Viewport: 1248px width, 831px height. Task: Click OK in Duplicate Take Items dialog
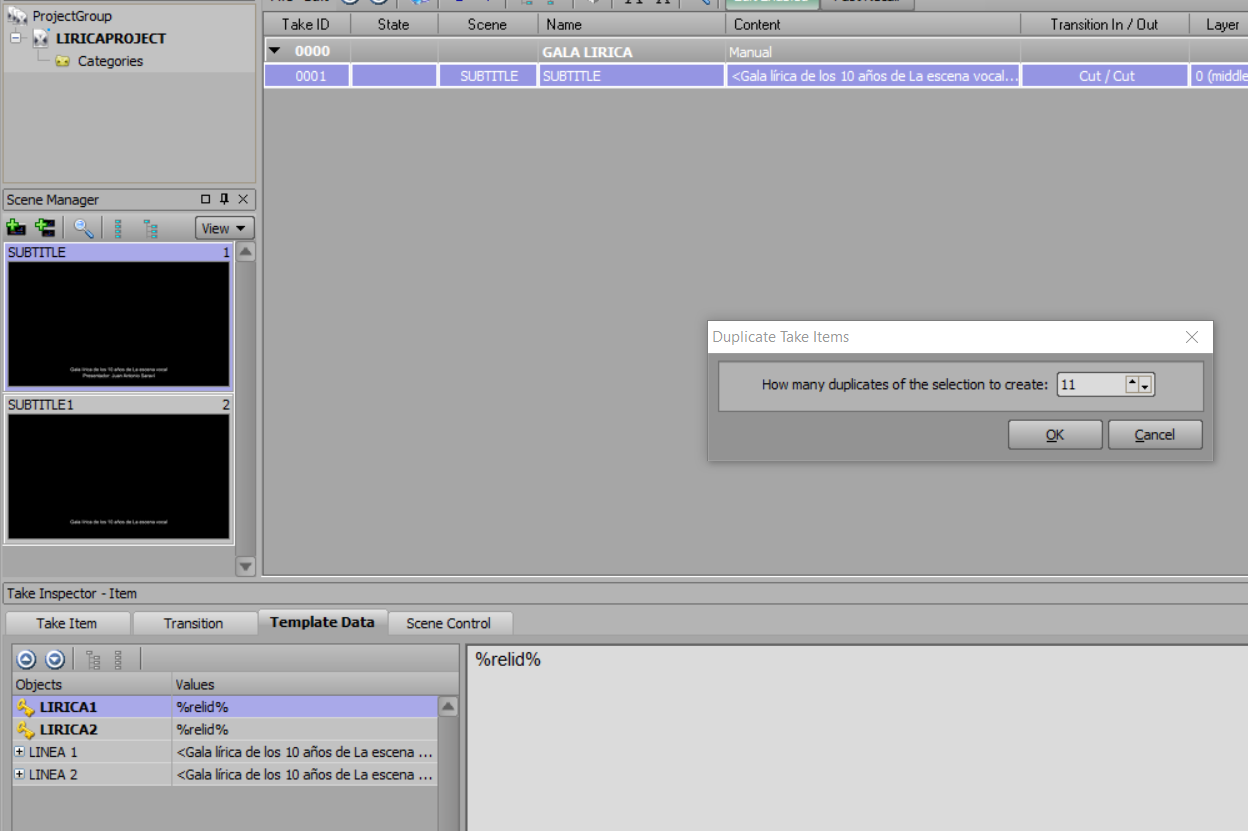click(1055, 434)
